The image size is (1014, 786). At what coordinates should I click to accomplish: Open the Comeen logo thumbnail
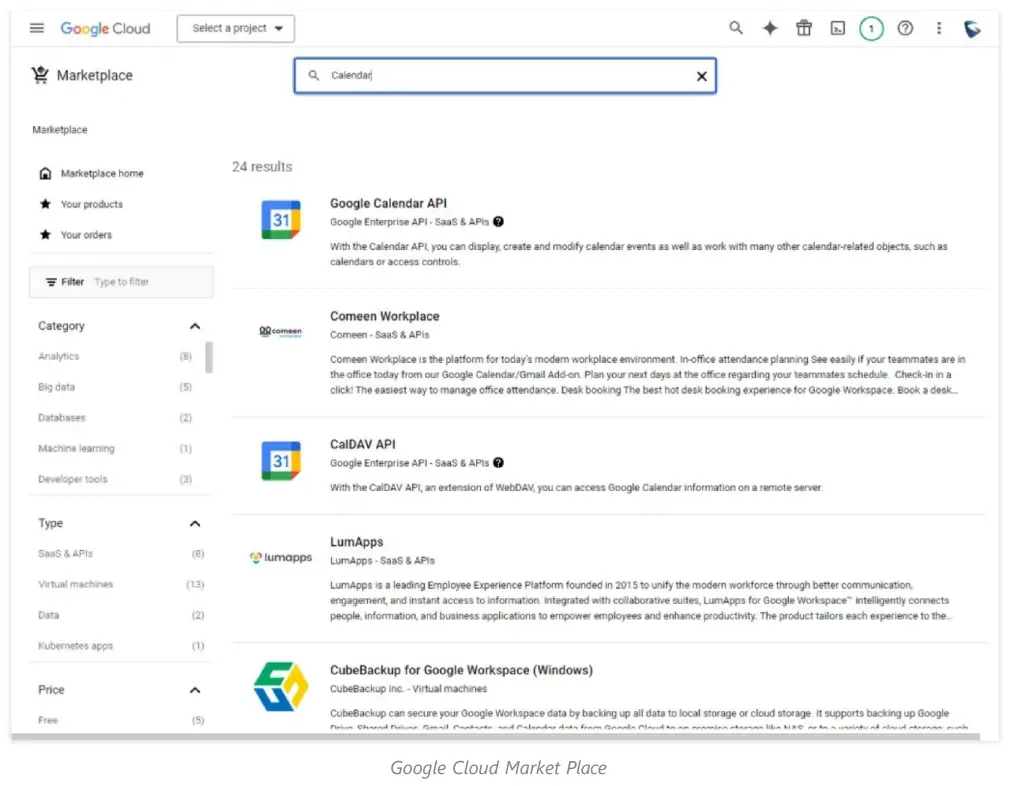click(281, 331)
